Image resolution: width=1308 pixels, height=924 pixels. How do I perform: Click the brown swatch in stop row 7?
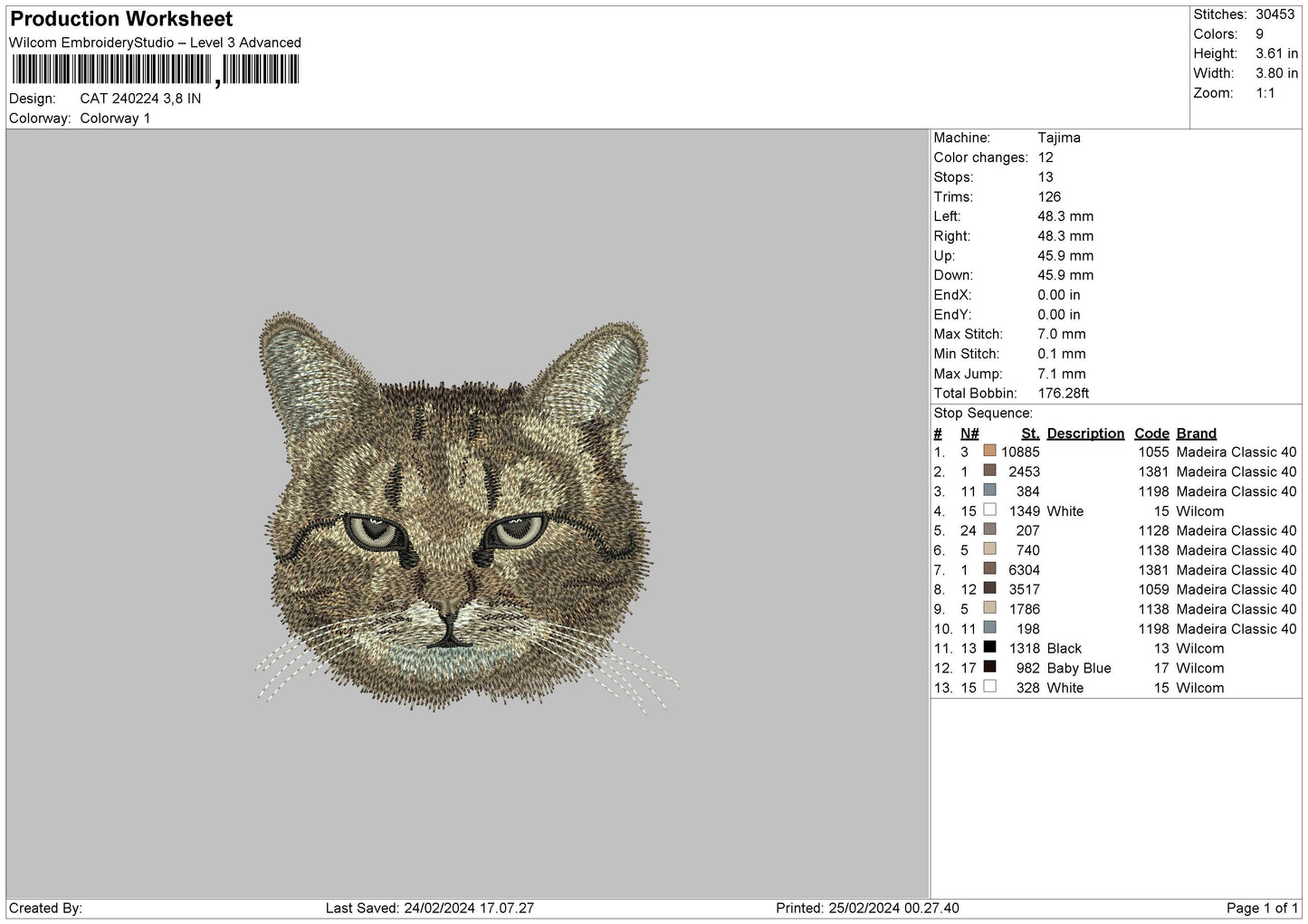[989, 568]
